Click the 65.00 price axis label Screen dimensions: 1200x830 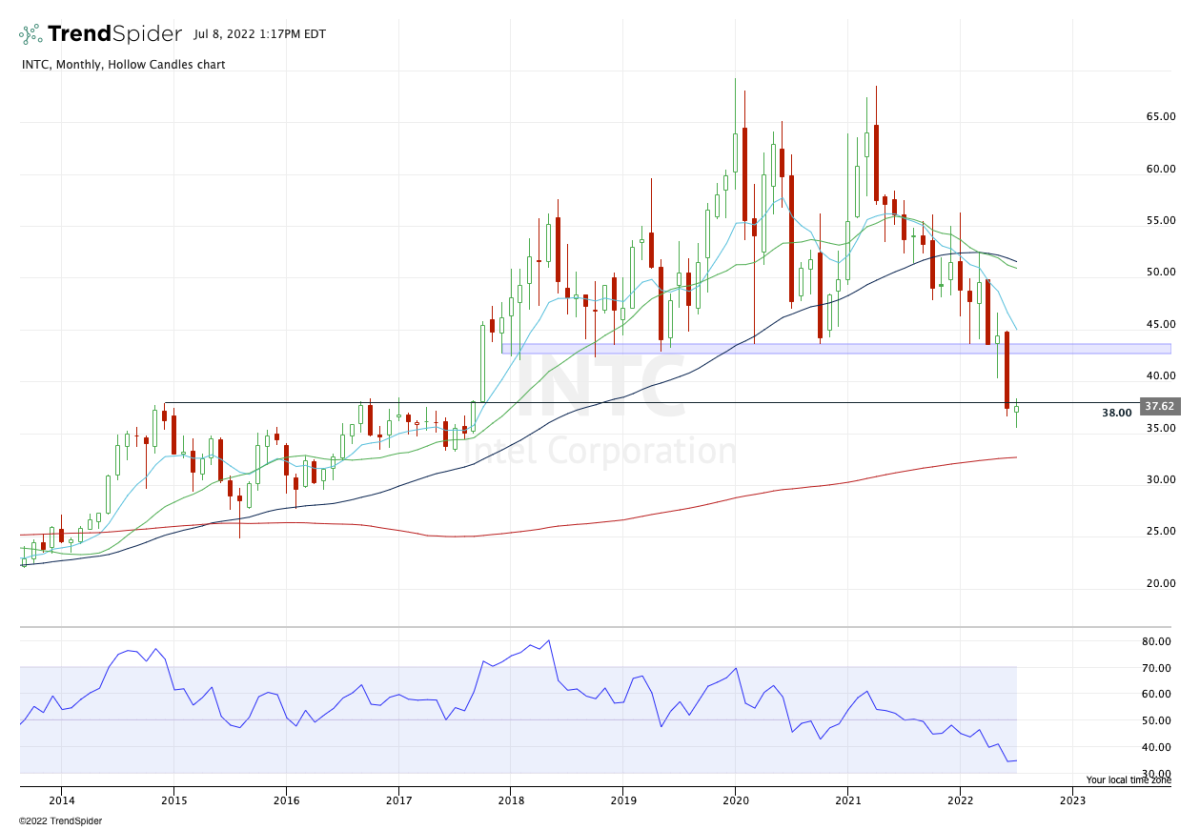pos(1159,116)
